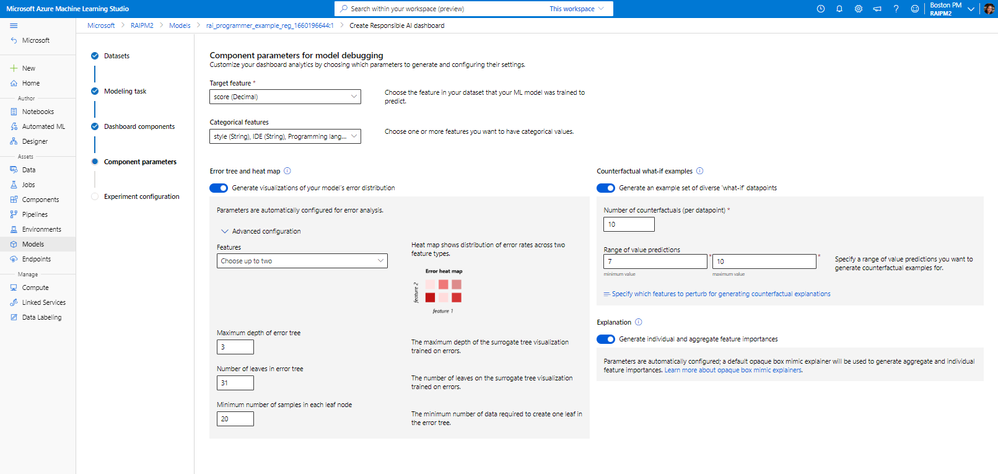Open the Pipelines icon
Viewport: 998px width, 474px height.
14,214
